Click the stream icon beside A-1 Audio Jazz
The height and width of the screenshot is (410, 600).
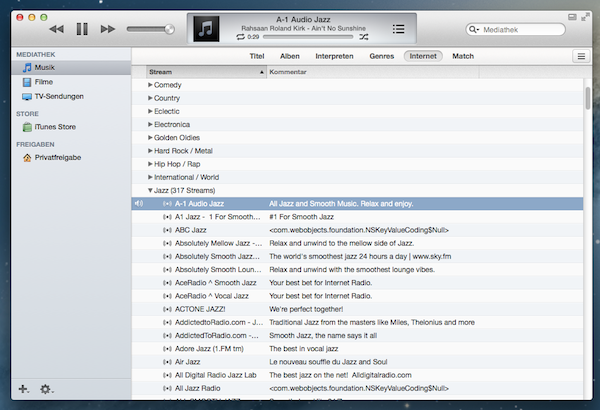click(x=167, y=204)
